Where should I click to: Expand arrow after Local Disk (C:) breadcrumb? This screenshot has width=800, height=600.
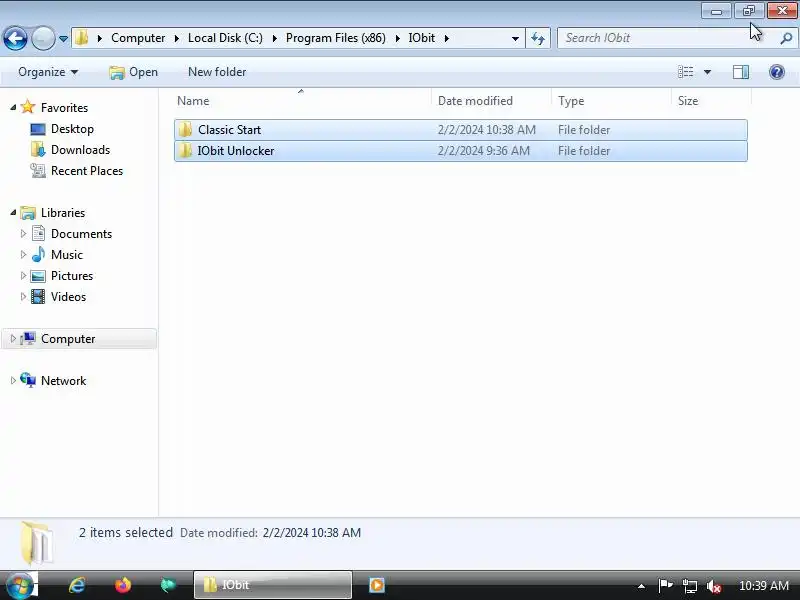[274, 38]
